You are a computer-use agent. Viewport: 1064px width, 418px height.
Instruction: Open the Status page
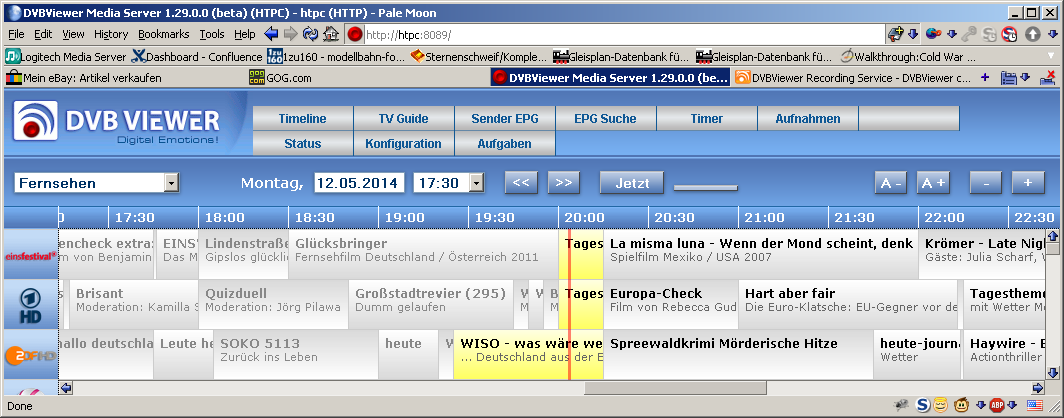(303, 144)
